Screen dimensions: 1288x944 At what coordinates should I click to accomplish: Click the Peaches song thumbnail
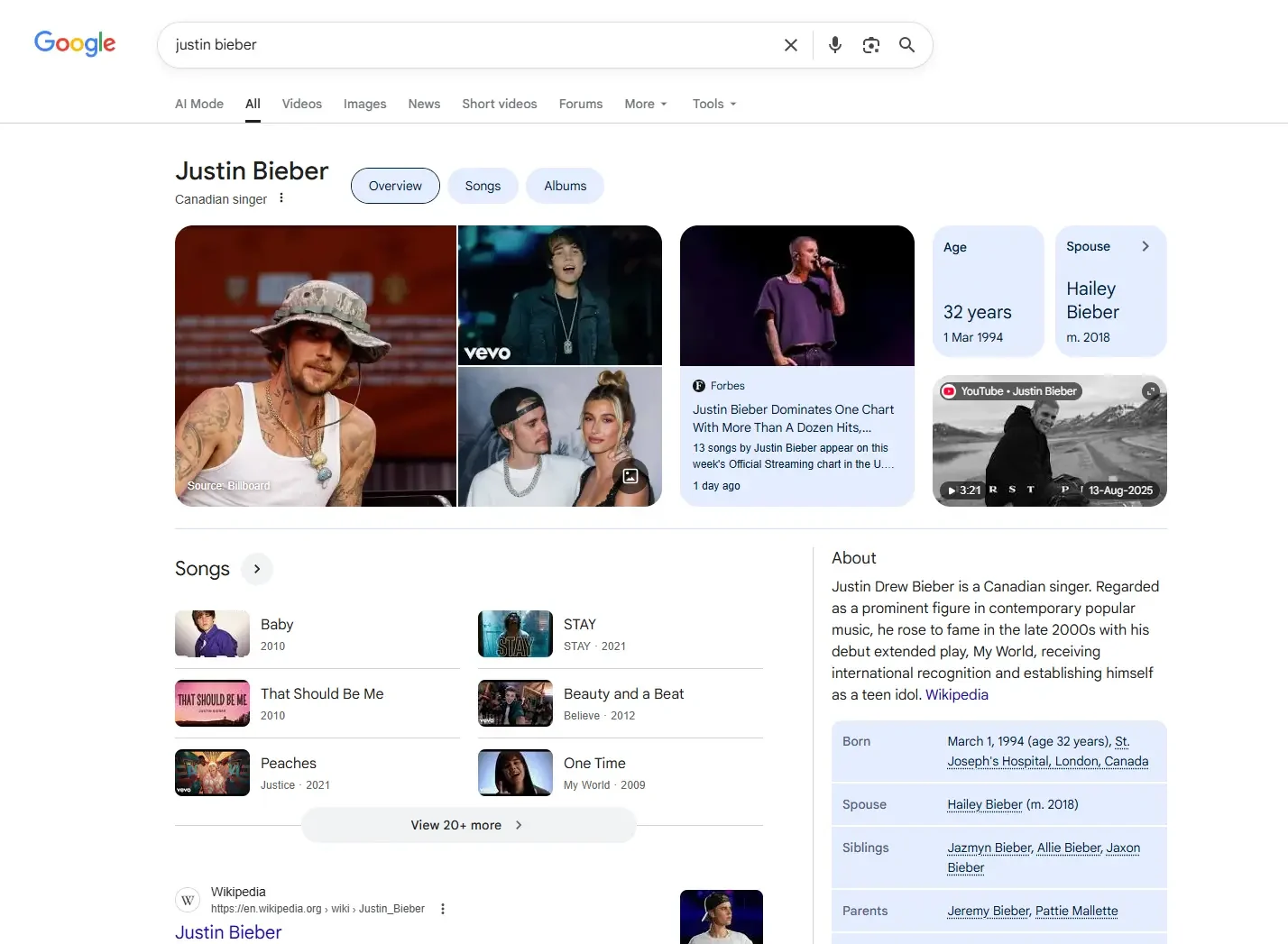pos(212,773)
